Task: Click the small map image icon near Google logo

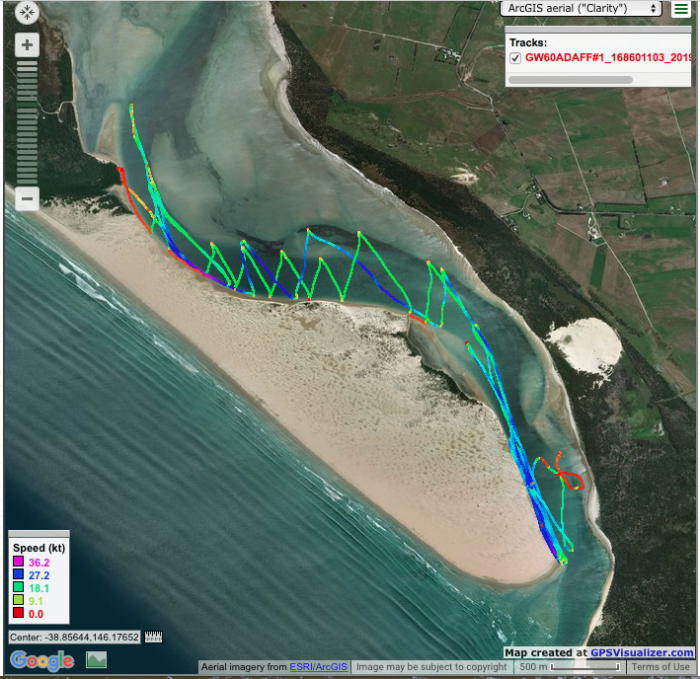Action: point(97,659)
